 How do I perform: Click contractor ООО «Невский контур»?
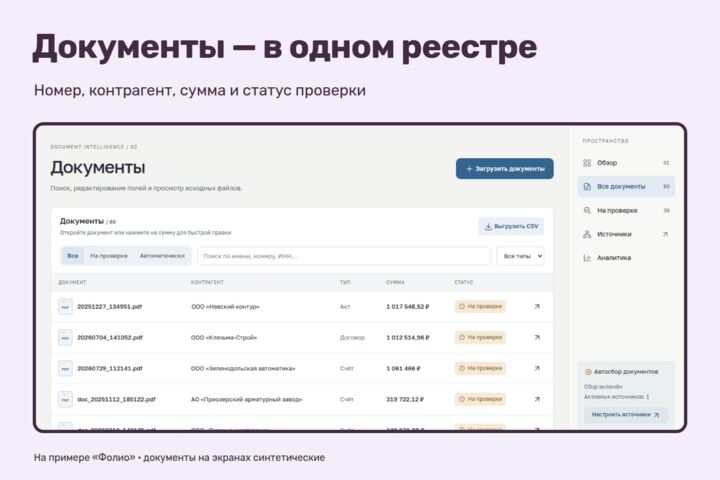tap(225, 306)
